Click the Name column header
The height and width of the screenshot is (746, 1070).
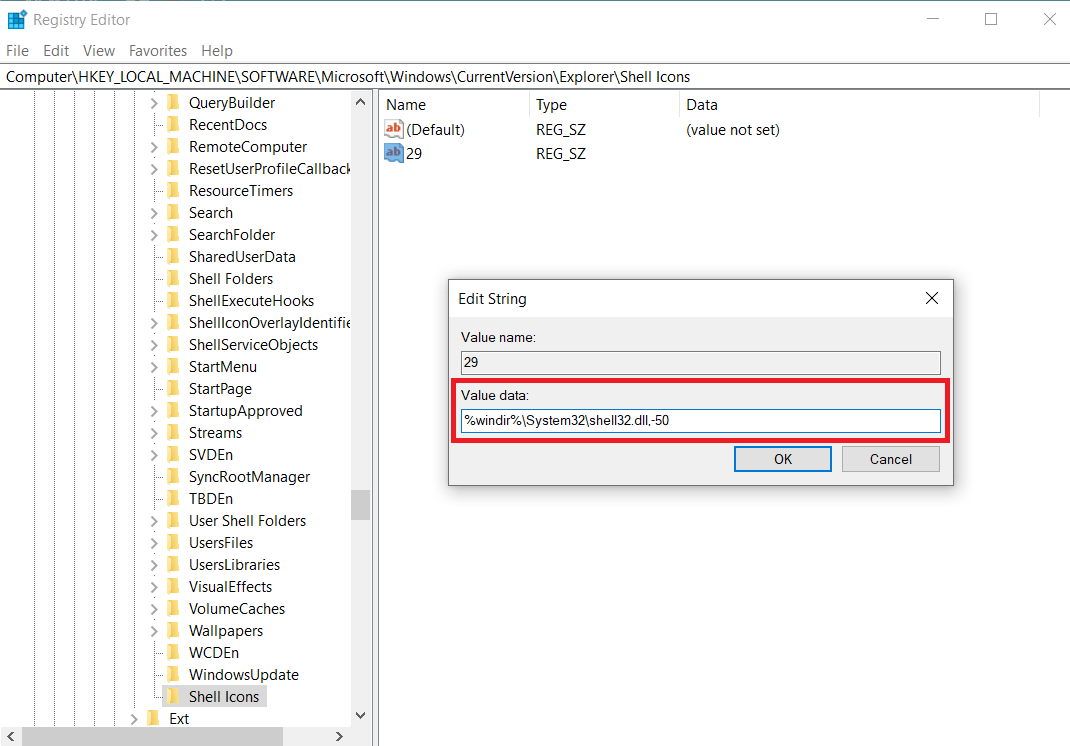455,104
